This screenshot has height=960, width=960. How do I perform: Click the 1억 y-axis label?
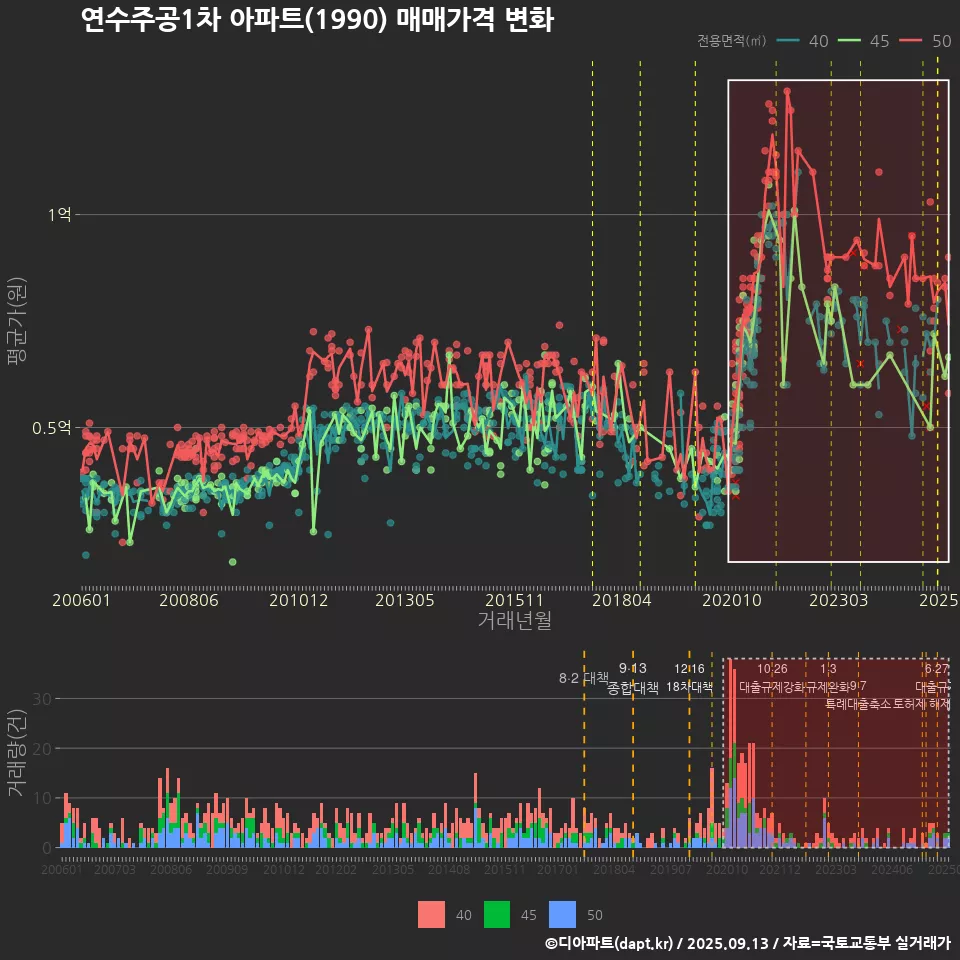pyautogui.click(x=60, y=214)
